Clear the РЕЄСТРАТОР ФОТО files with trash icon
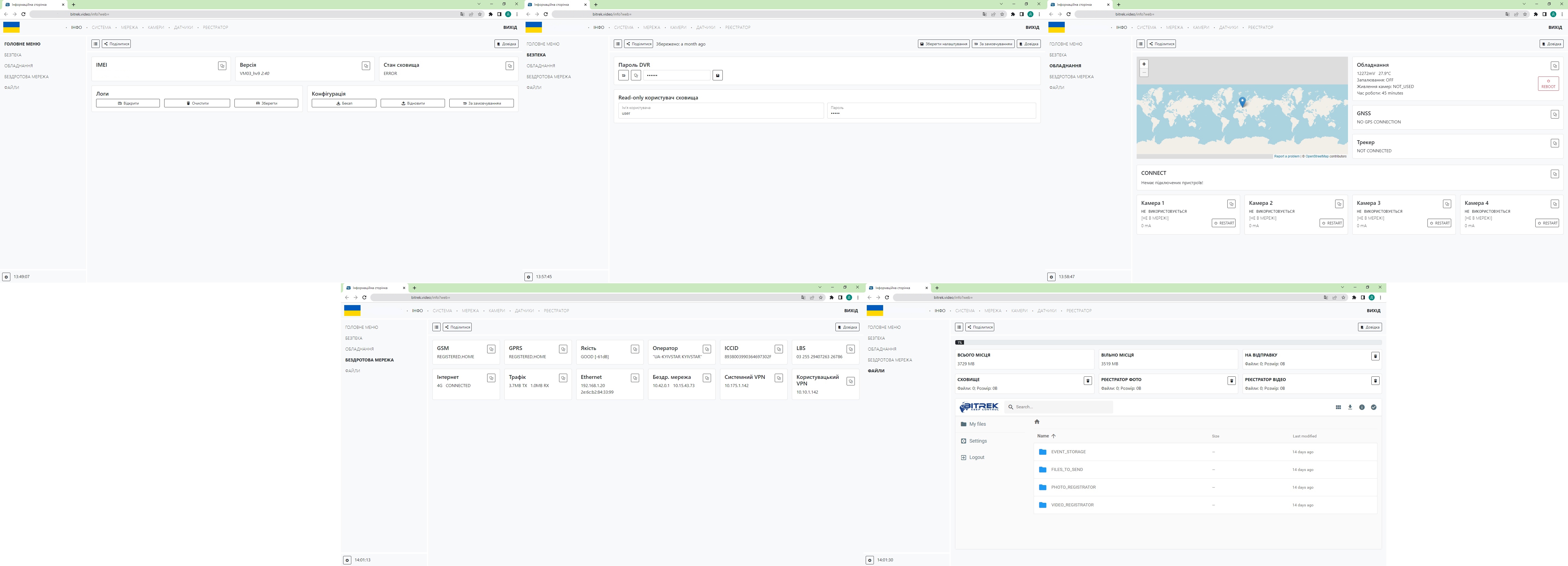The width and height of the screenshot is (1568, 566). pos(1231,381)
